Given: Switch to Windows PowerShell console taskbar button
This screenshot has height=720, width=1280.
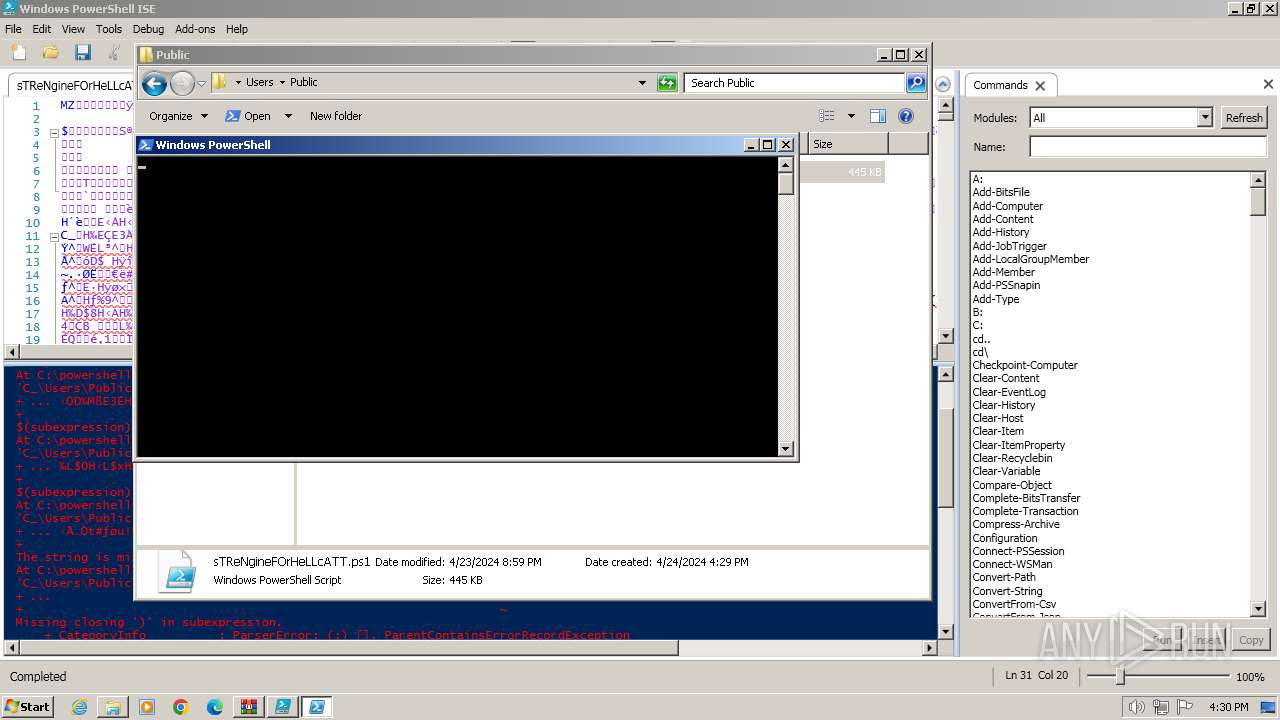Looking at the screenshot, I should [317, 707].
